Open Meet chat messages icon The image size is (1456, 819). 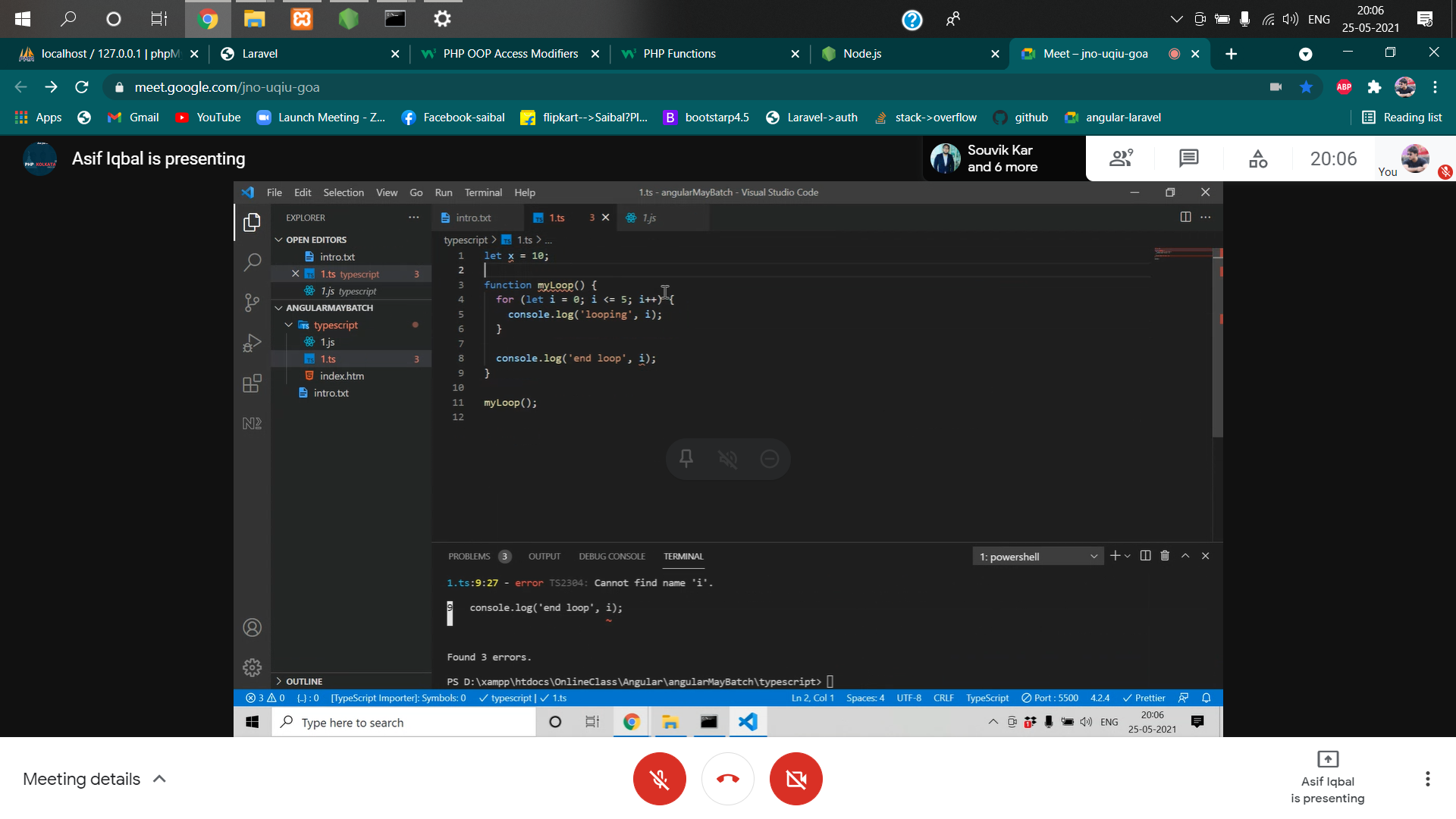[1189, 158]
